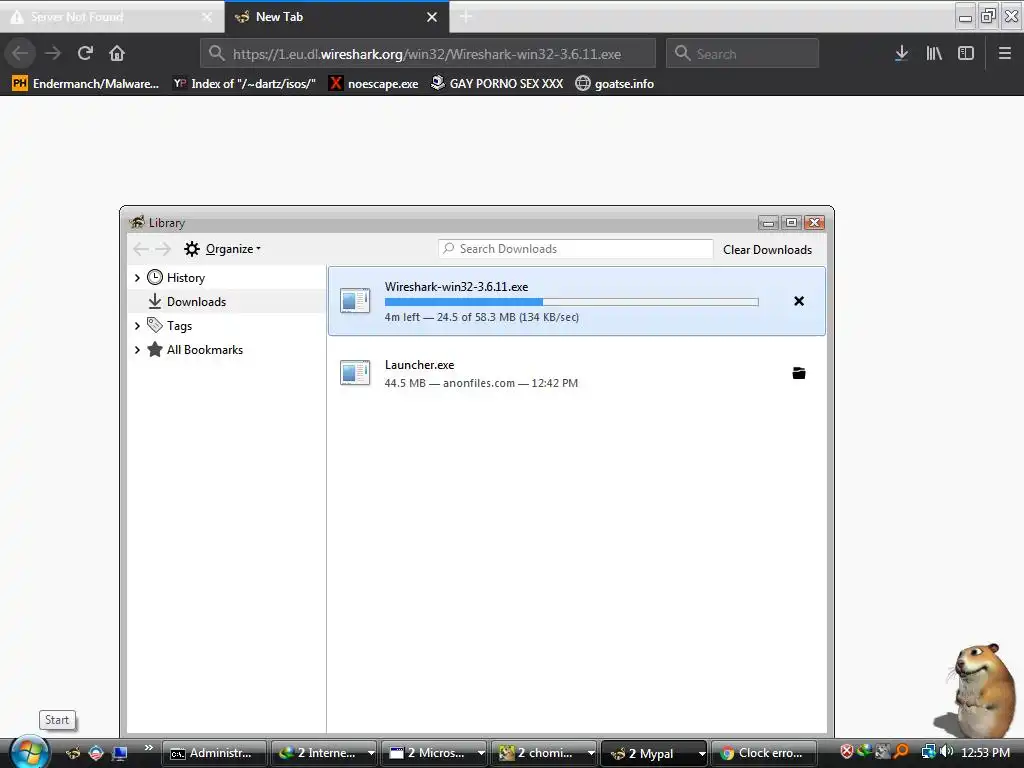
Task: Cancel the Wireshark download with X
Action: (799, 301)
